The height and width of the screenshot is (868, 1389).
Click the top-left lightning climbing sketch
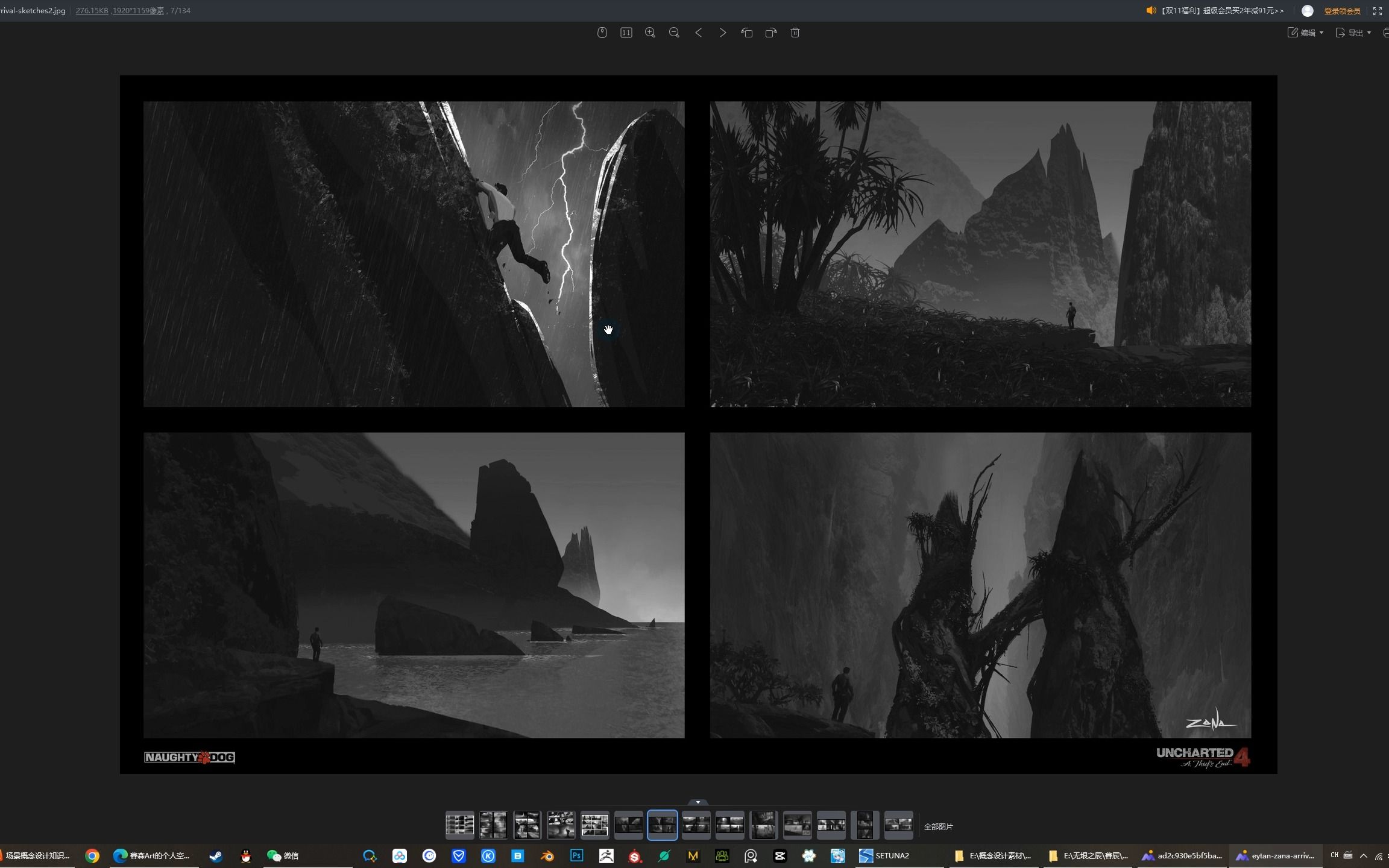point(414,254)
